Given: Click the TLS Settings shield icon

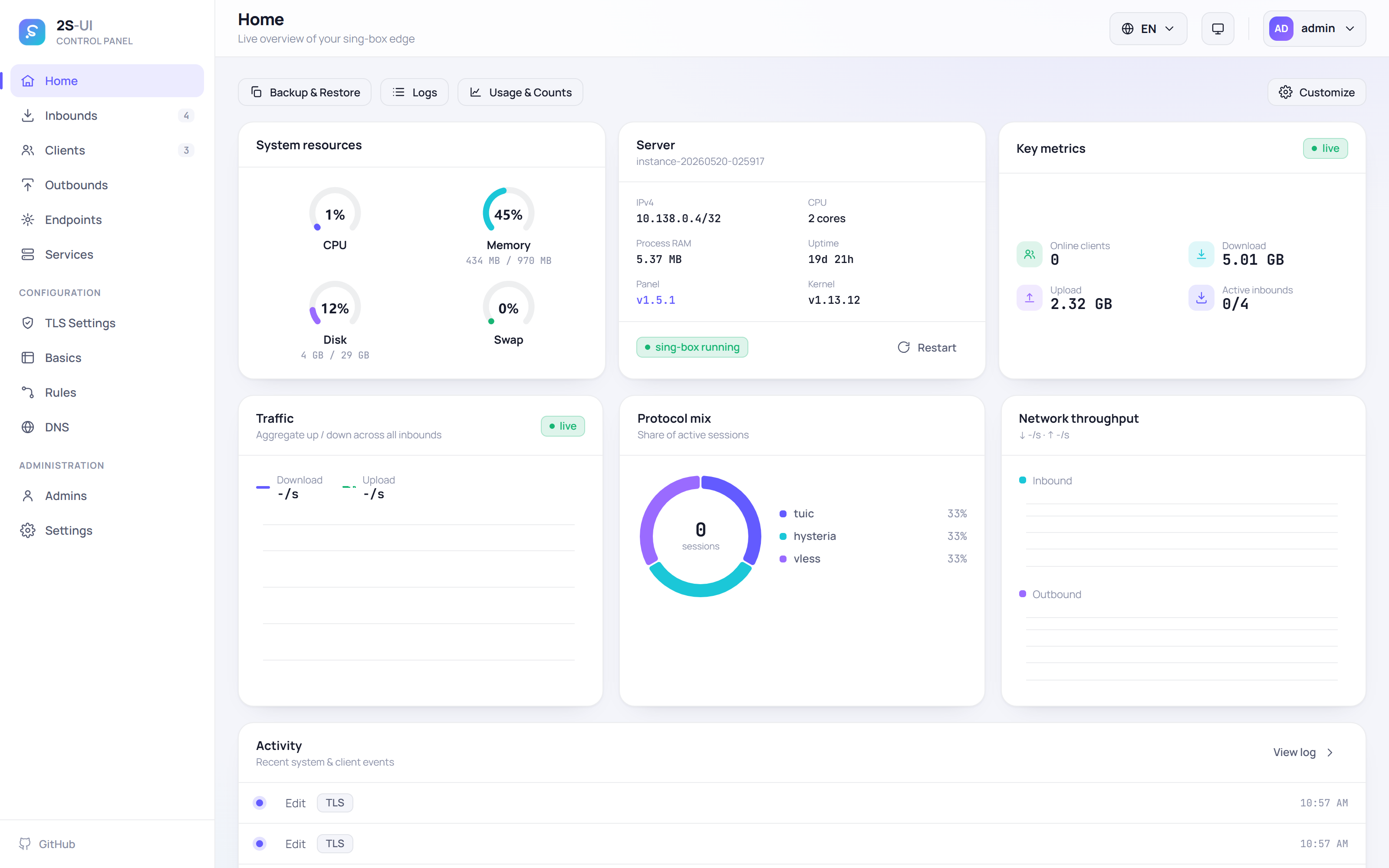Looking at the screenshot, I should (x=27, y=322).
